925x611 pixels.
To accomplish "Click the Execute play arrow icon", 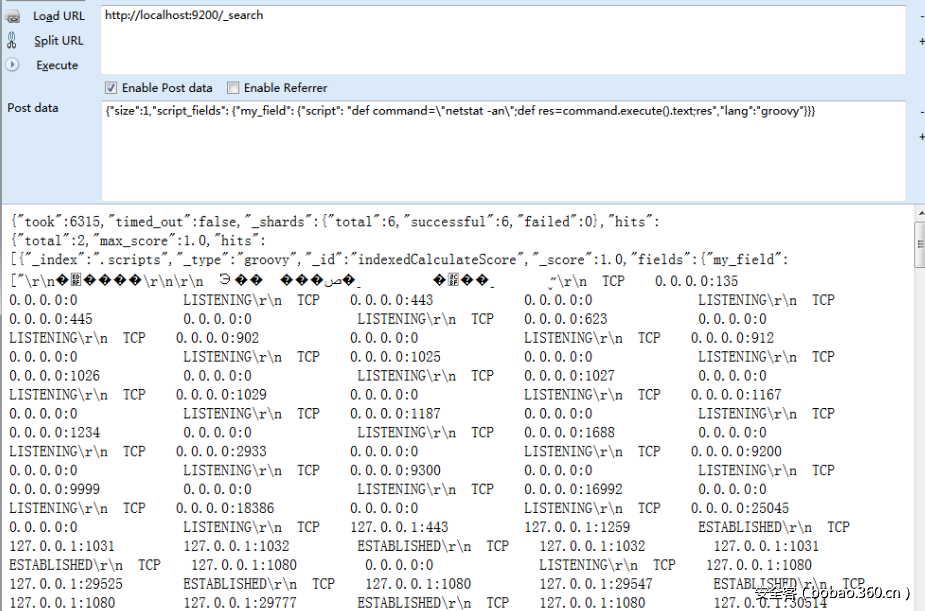I will (x=12, y=65).
